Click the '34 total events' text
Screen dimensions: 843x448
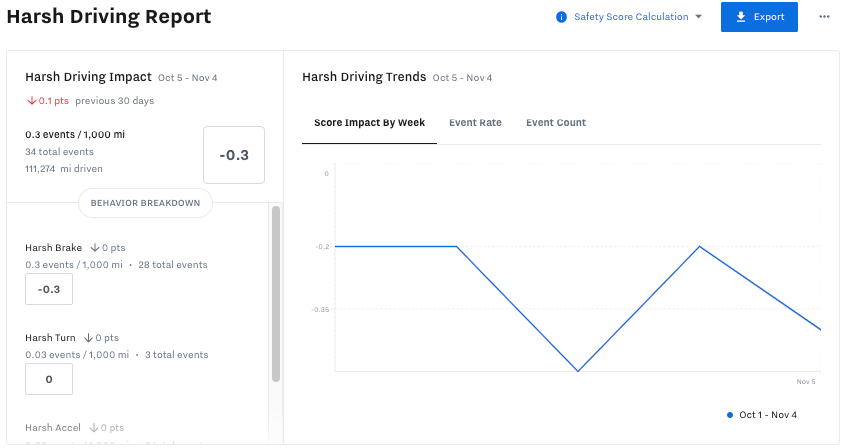click(x=59, y=152)
